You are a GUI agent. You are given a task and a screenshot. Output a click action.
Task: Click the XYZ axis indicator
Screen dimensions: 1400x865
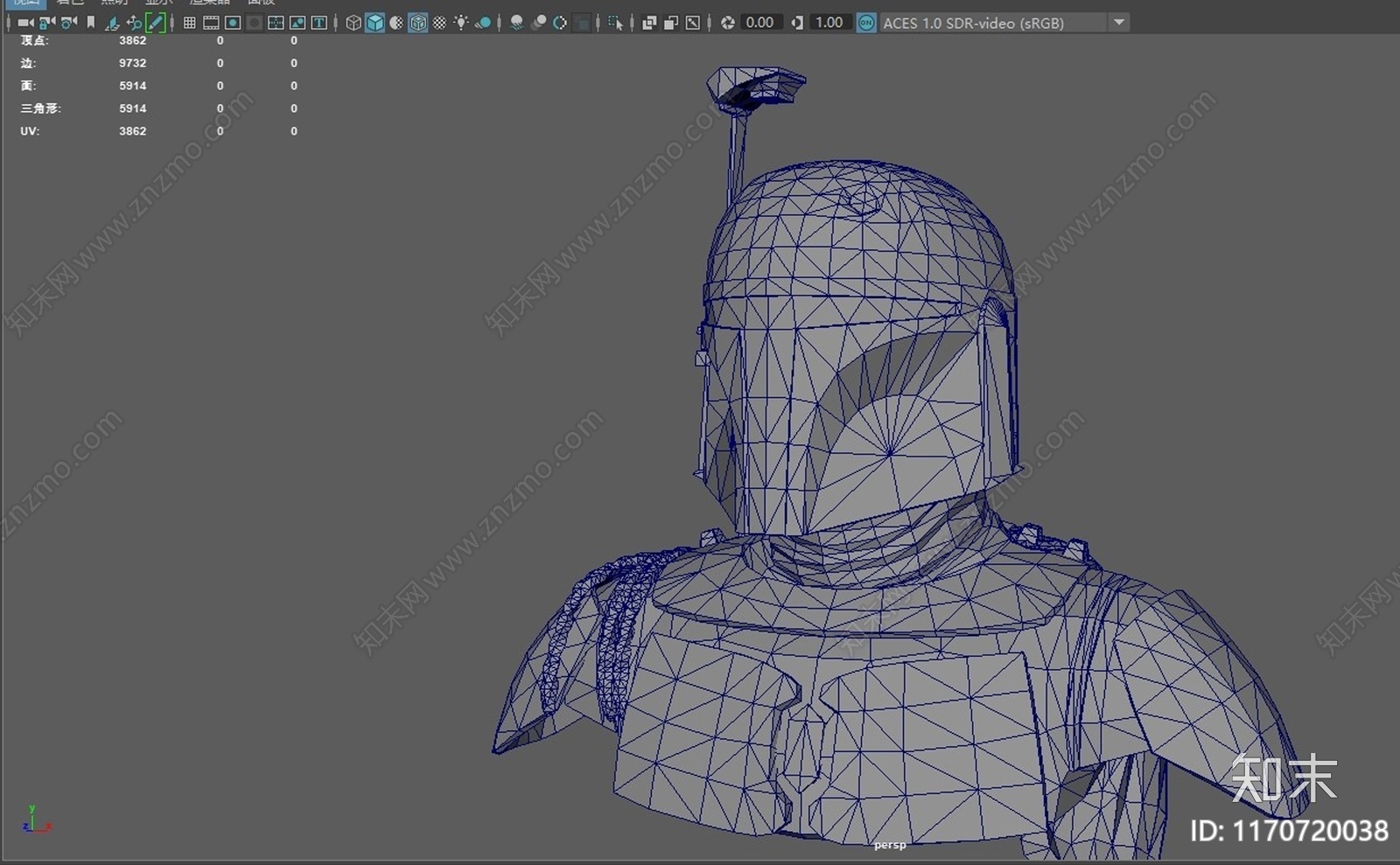click(36, 820)
